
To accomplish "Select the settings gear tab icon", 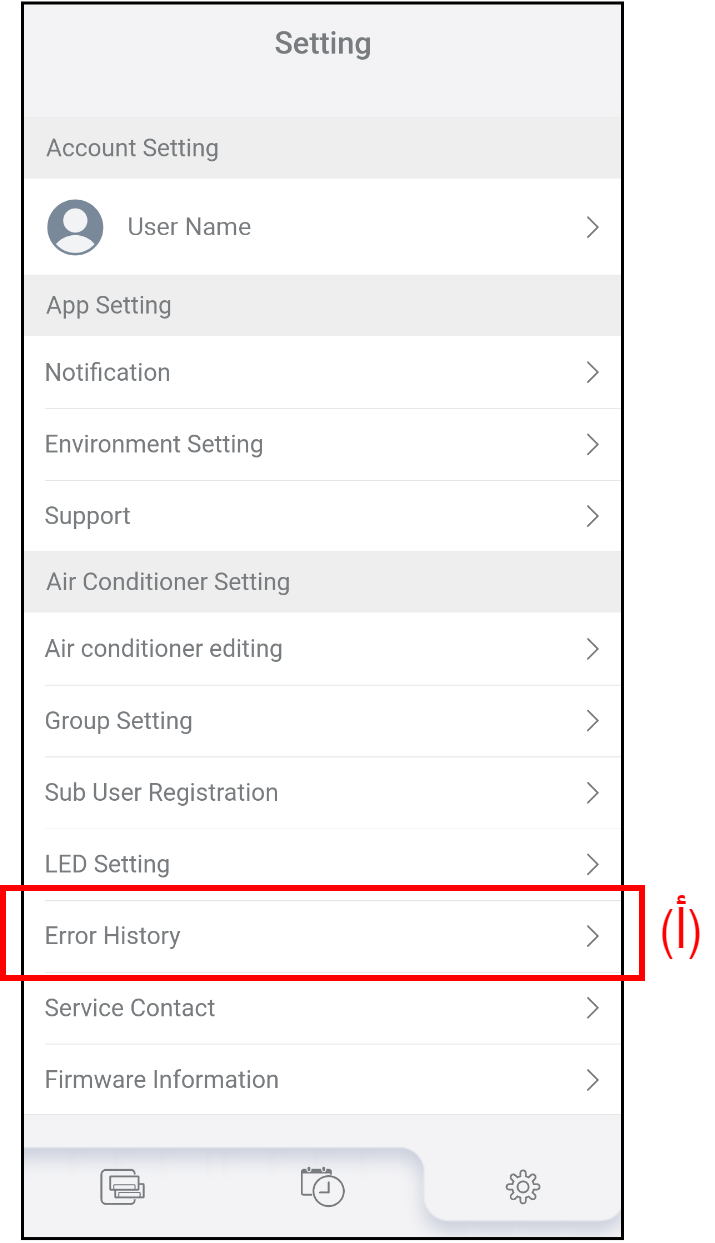I will click(522, 1187).
